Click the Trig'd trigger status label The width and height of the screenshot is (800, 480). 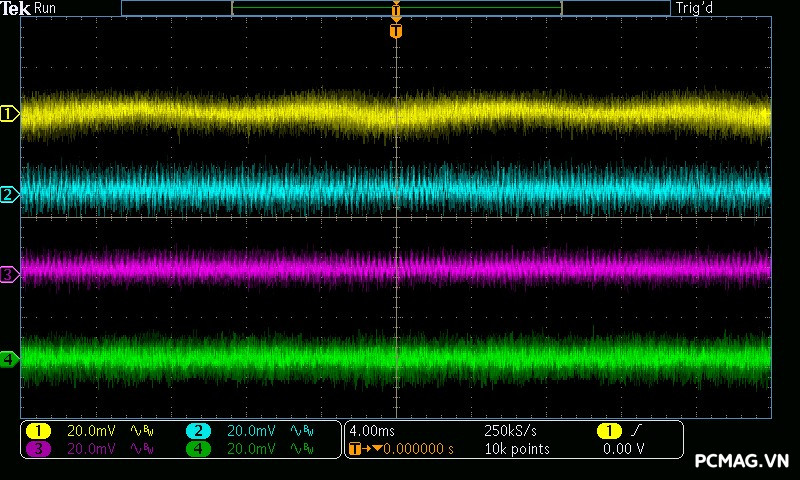[692, 9]
